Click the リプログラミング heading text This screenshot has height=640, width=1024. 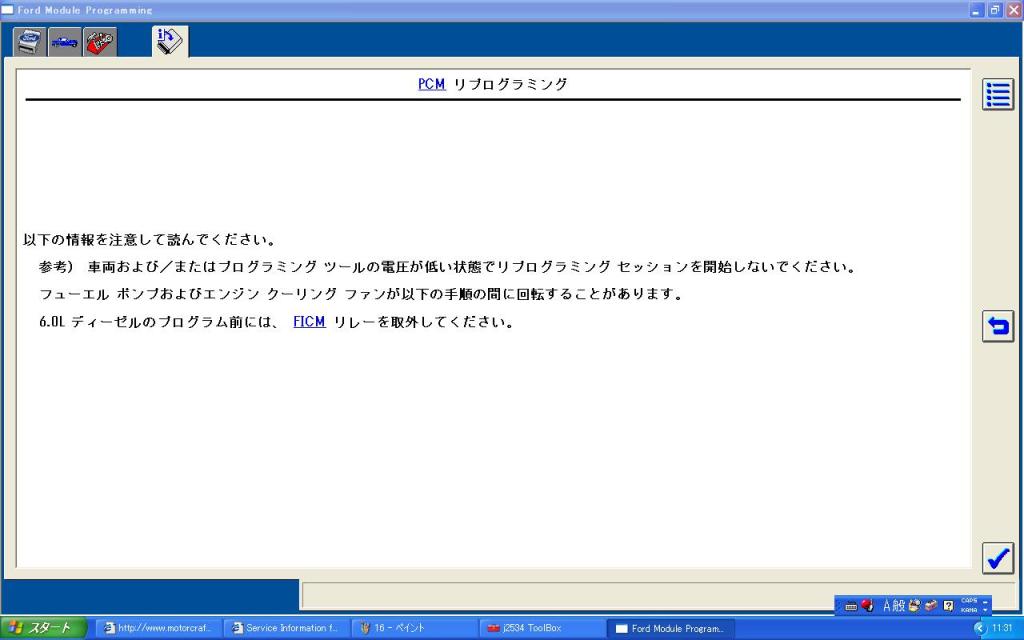pos(510,84)
